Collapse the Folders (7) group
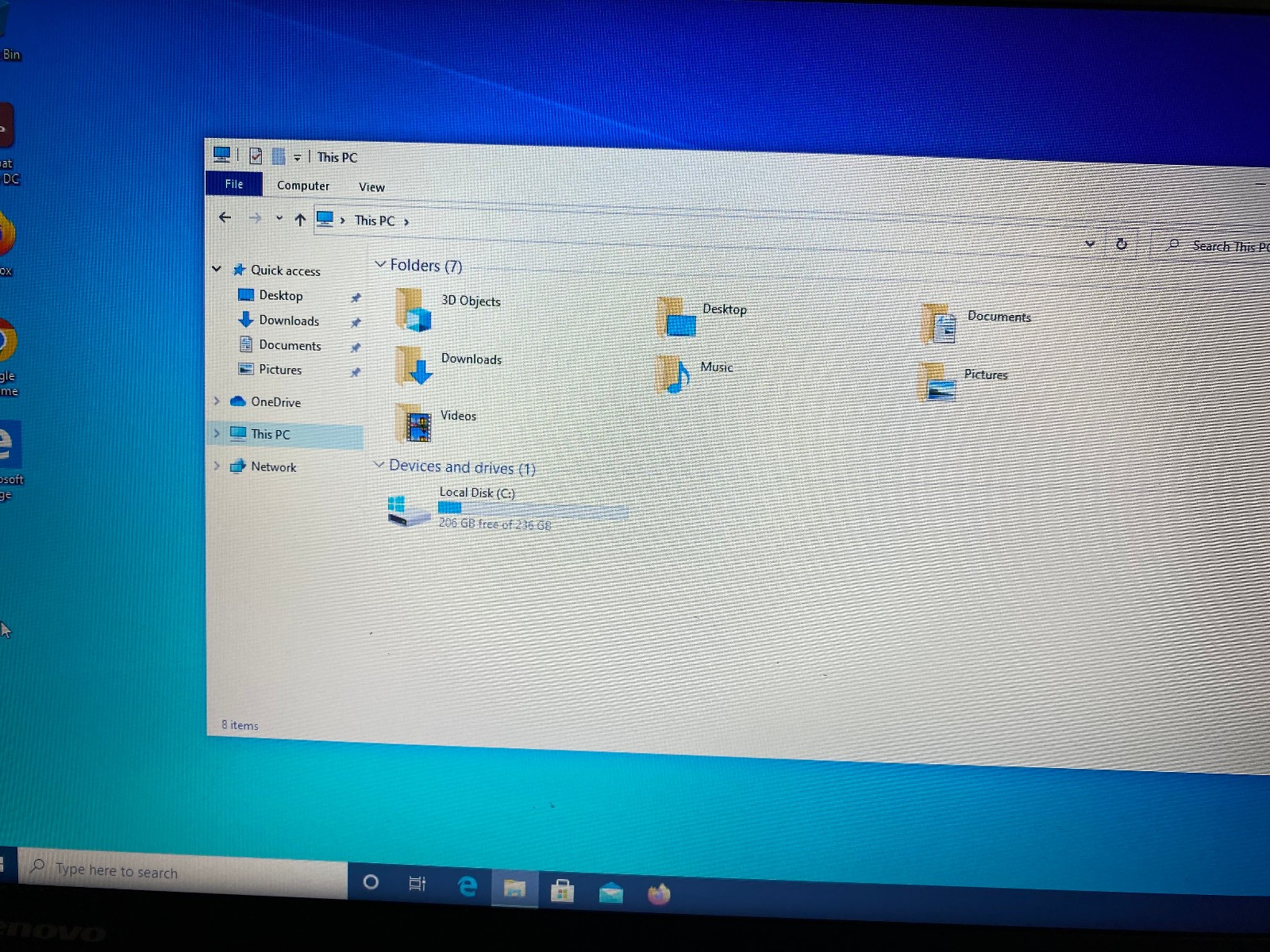The height and width of the screenshot is (952, 1270). click(380, 263)
